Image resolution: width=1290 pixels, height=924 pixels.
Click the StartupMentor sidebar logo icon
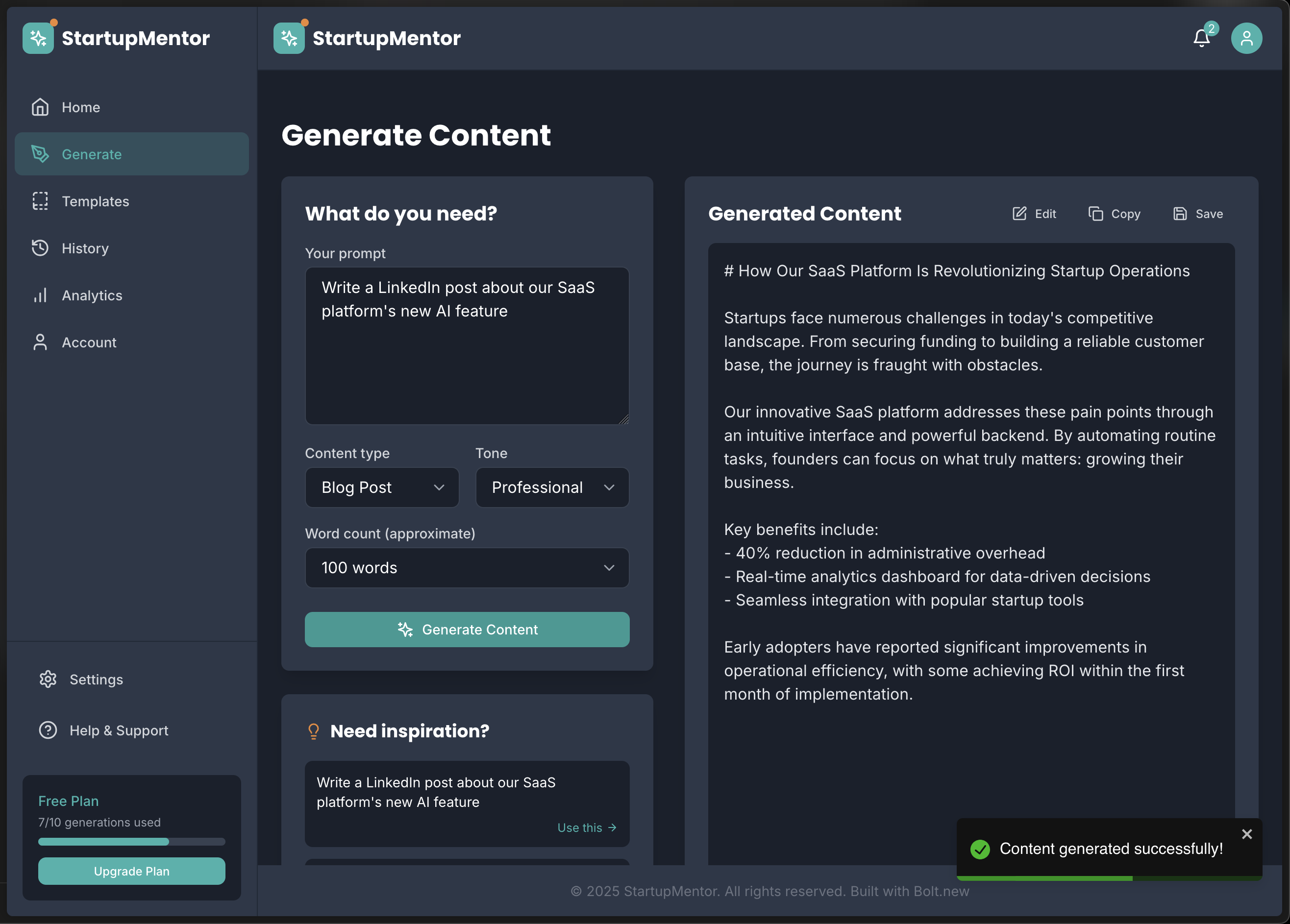click(x=38, y=38)
